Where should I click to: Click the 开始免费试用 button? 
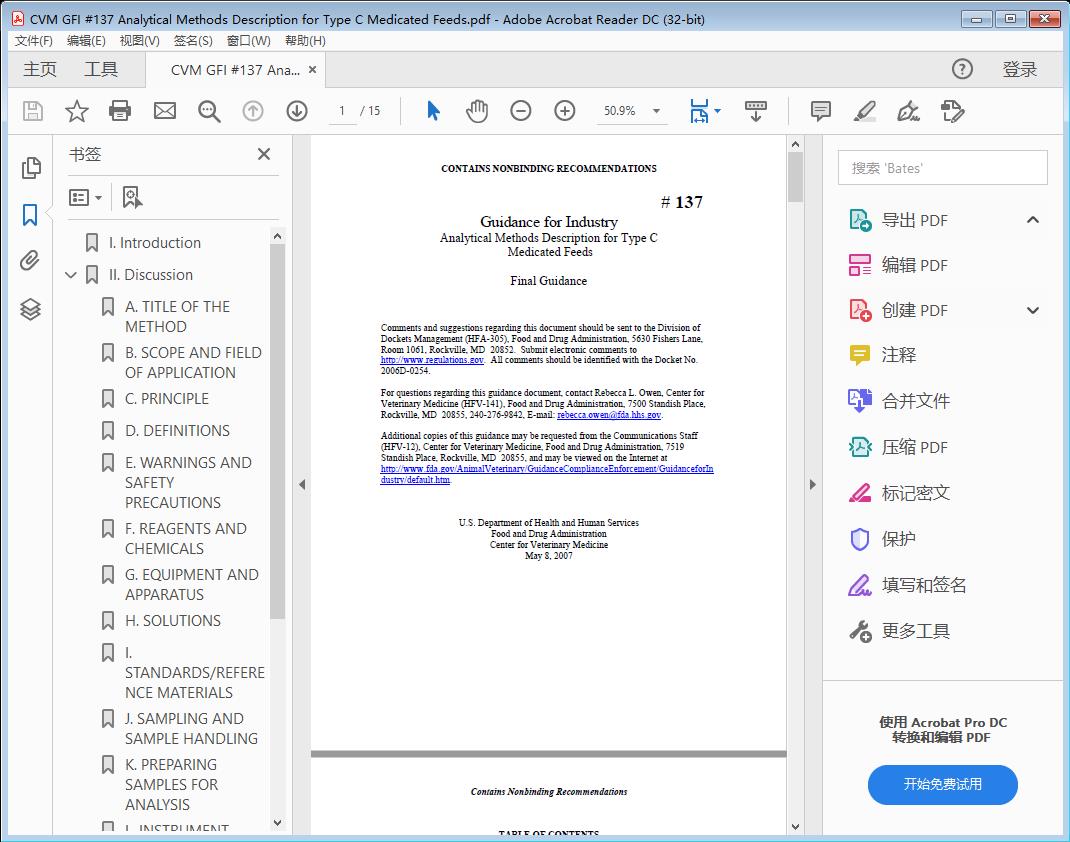click(941, 785)
